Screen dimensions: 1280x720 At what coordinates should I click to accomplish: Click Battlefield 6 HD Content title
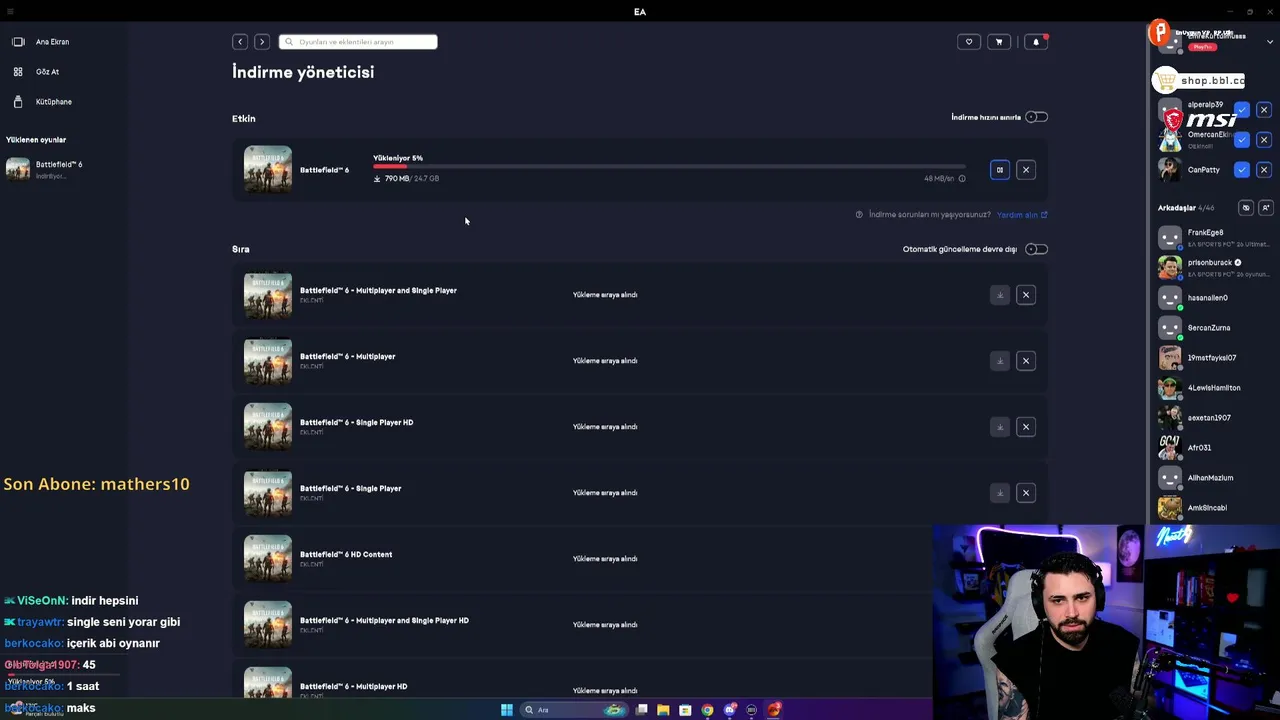346,554
